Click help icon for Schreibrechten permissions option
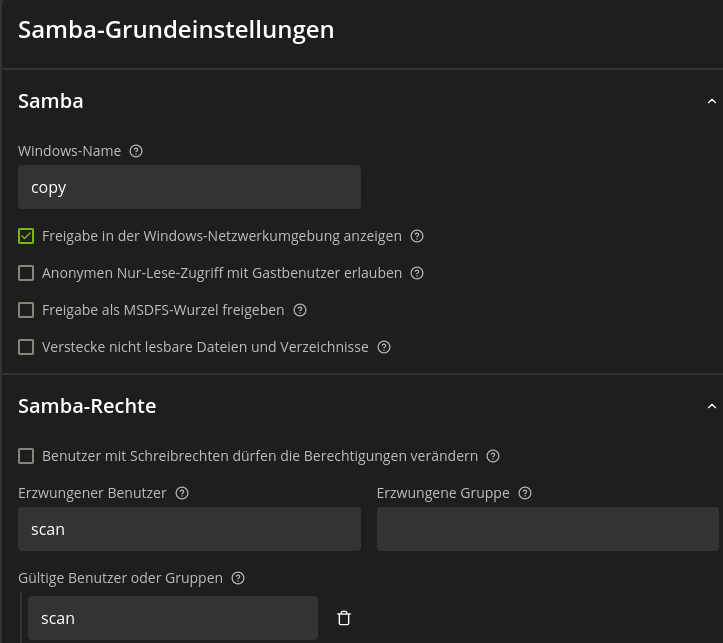This screenshot has height=643, width=723. coord(493,456)
